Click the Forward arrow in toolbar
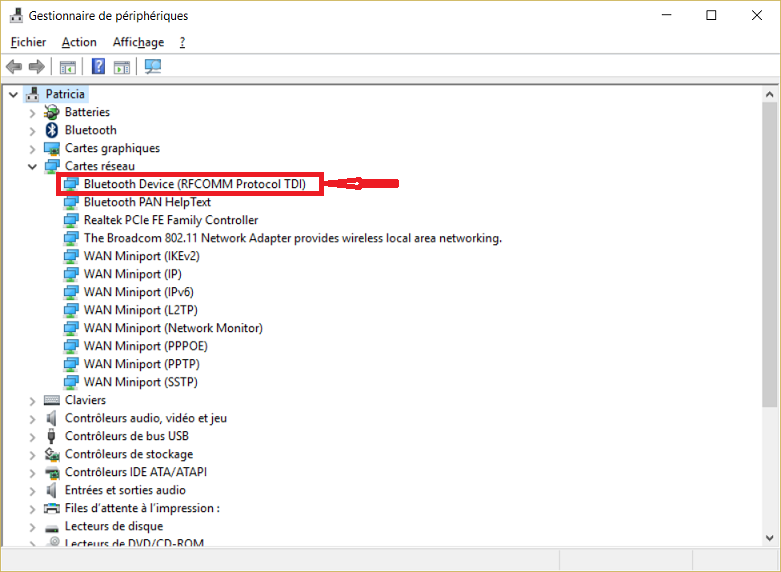This screenshot has height=572, width=781. [x=37, y=67]
